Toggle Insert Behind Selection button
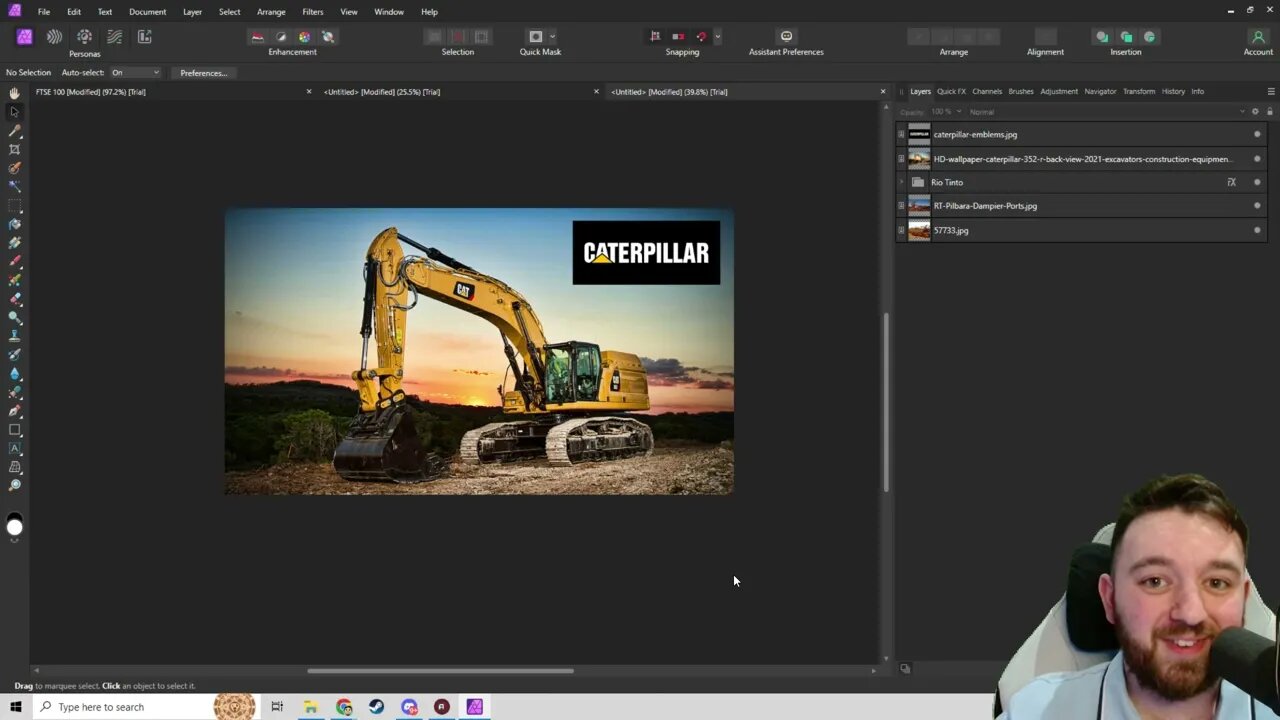 (x=1102, y=37)
